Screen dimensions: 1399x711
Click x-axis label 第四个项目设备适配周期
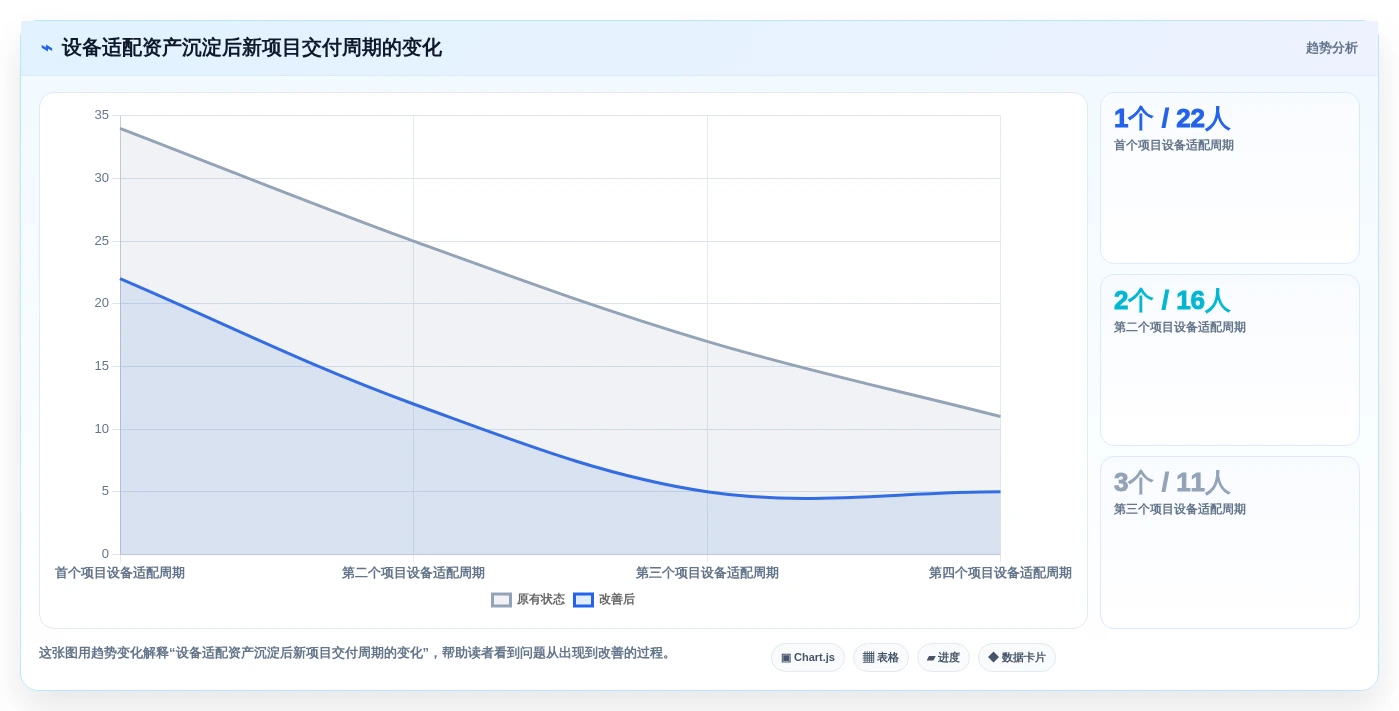1000,573
